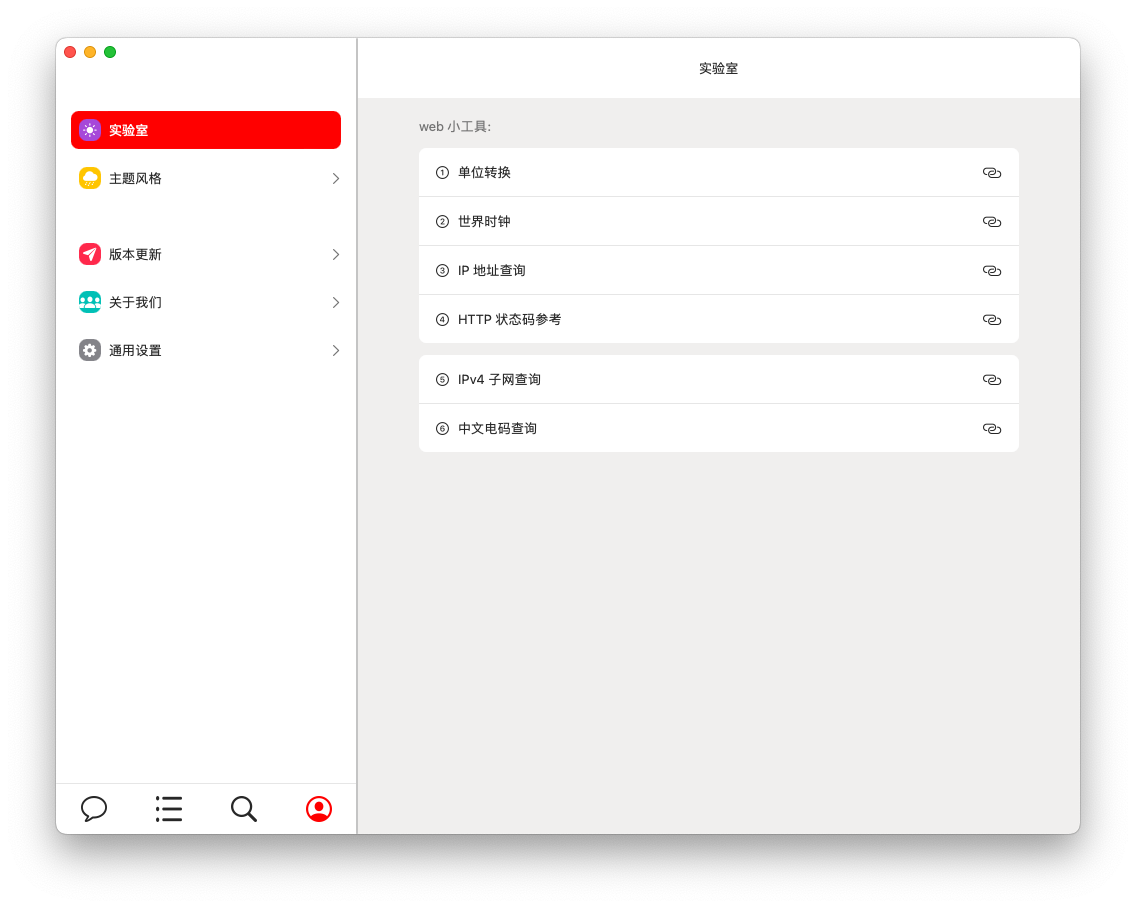Open 通用设置 via the gear icon

[x=90, y=350]
